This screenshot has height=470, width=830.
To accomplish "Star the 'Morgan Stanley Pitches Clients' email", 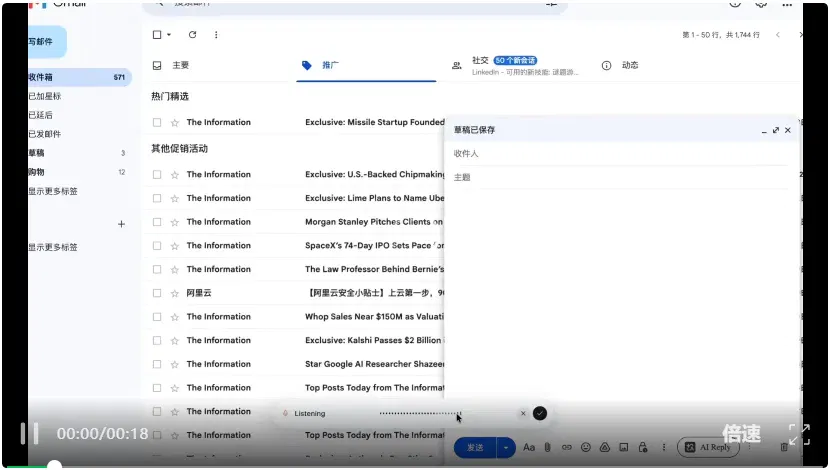I will (175, 222).
